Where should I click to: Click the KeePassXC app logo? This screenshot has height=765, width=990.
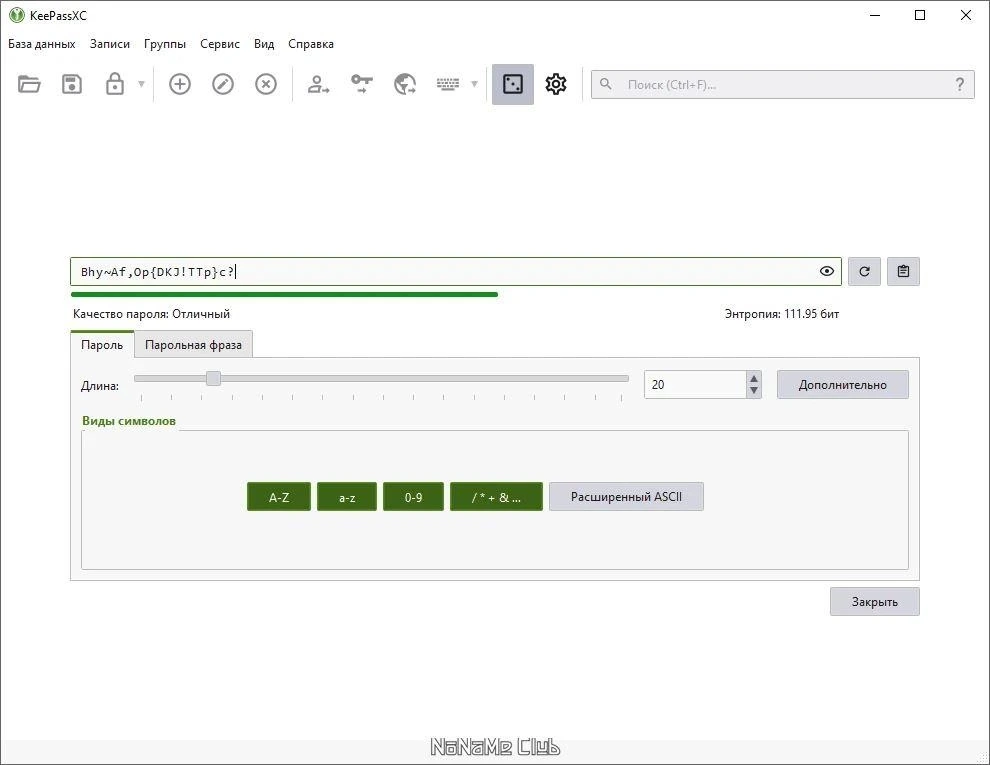click(16, 15)
